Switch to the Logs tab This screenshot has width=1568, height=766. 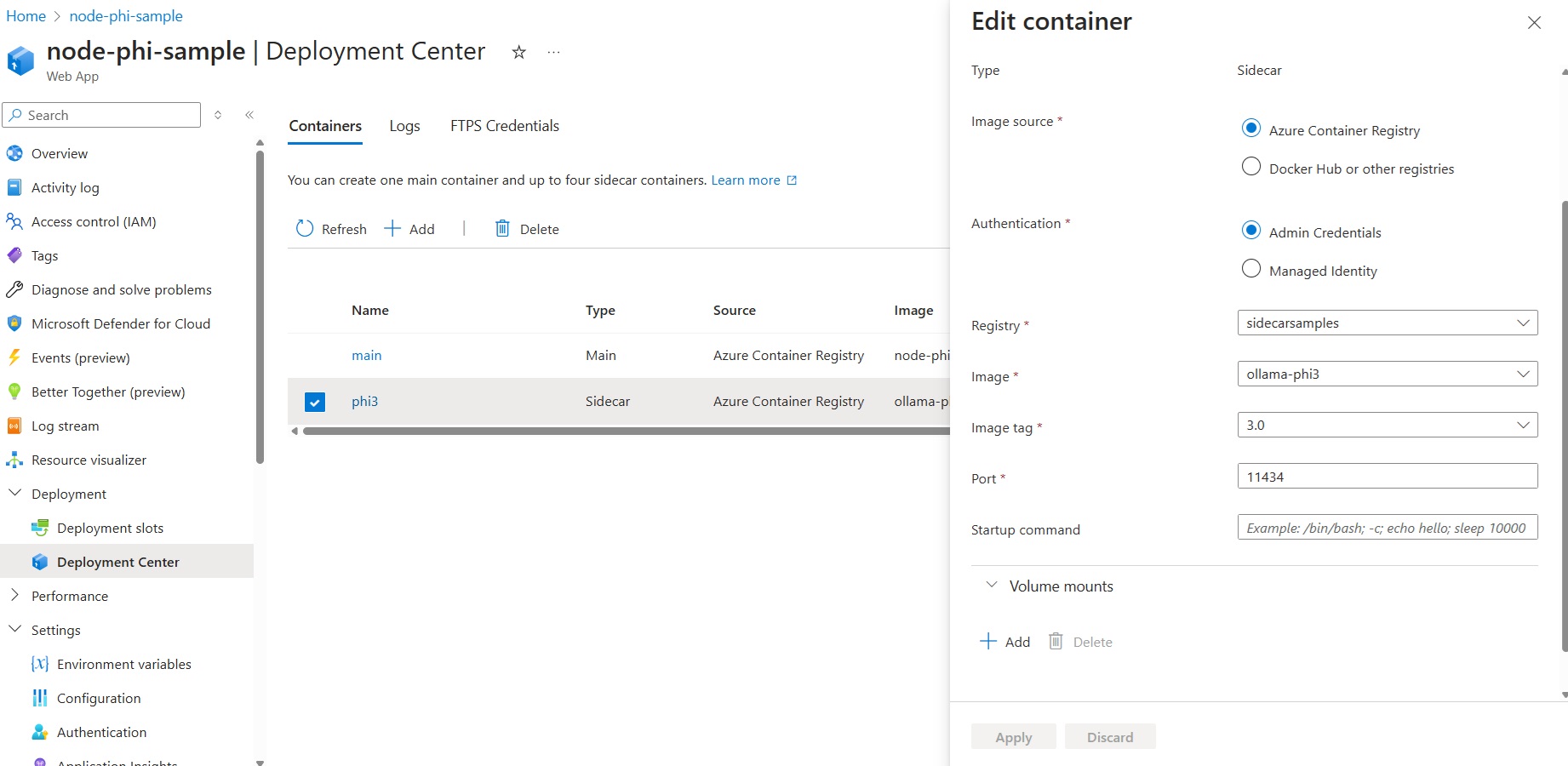point(404,126)
